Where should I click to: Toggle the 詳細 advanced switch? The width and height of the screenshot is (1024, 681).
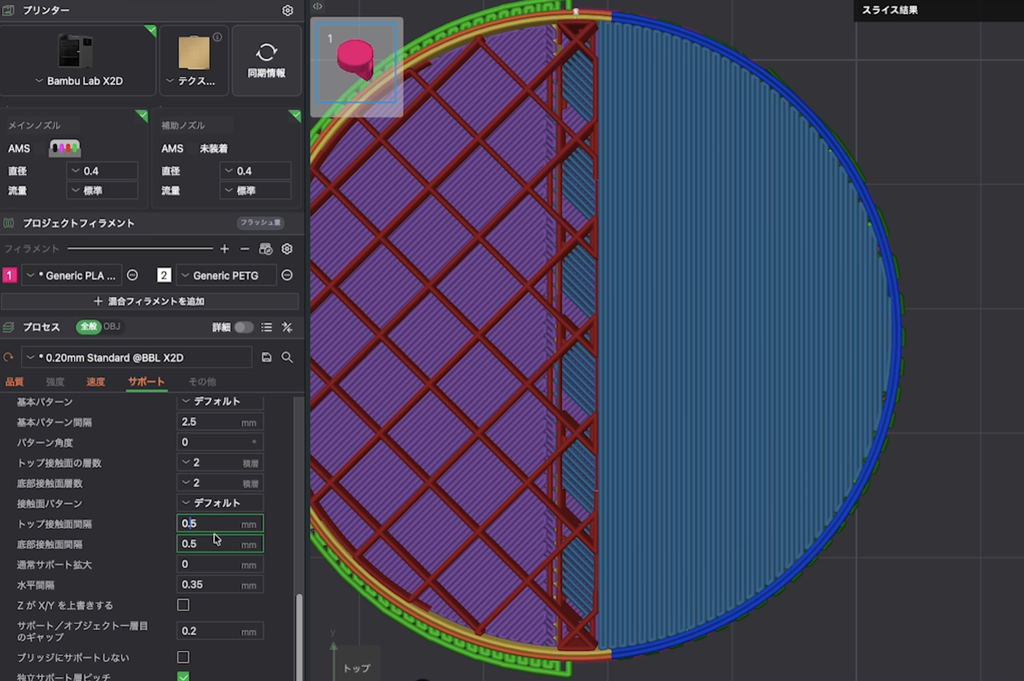point(244,327)
